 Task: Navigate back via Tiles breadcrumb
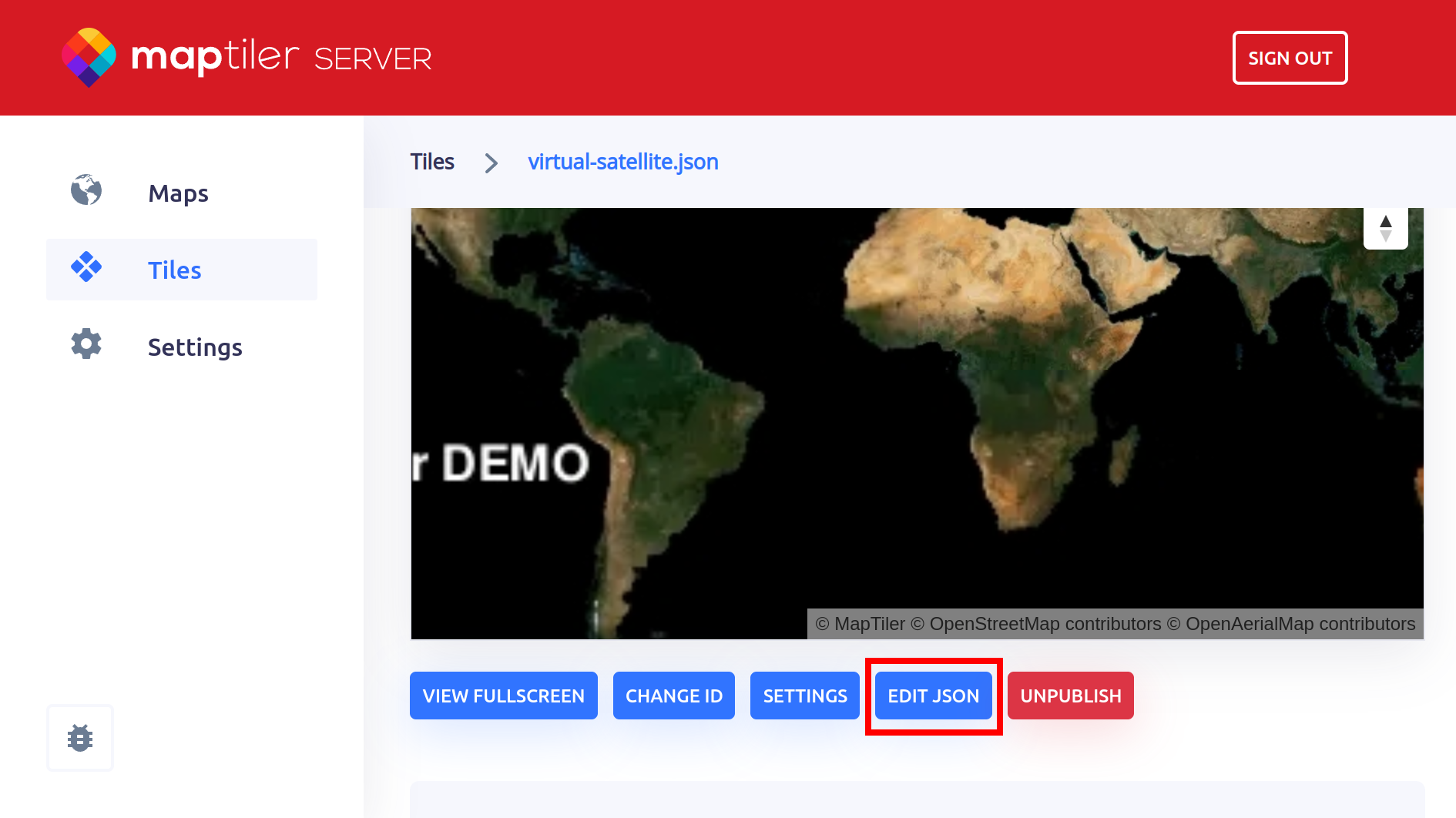tap(432, 162)
